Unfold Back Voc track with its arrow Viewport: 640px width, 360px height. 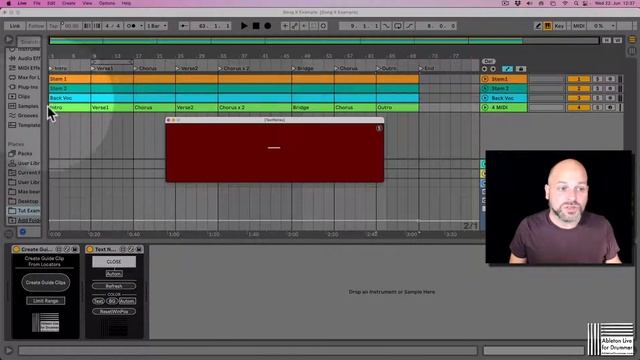click(x=485, y=98)
